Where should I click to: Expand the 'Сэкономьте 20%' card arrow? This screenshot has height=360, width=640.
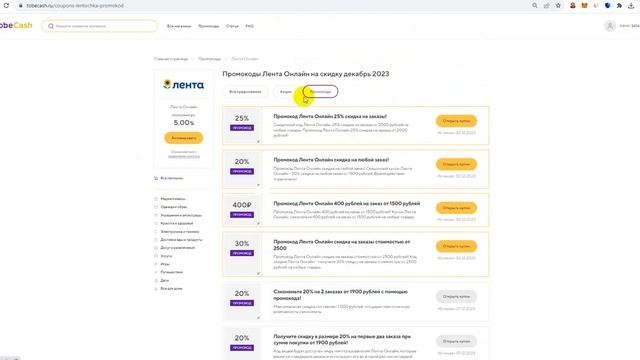tap(258, 318)
